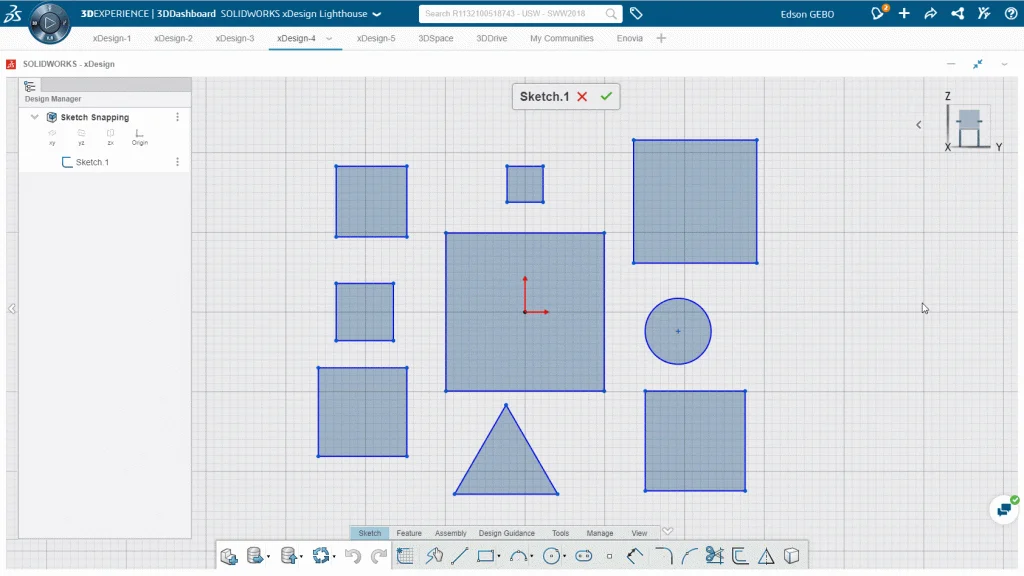Open the 3DEXPERIENCE compass
1024x576 pixels.
49,23
